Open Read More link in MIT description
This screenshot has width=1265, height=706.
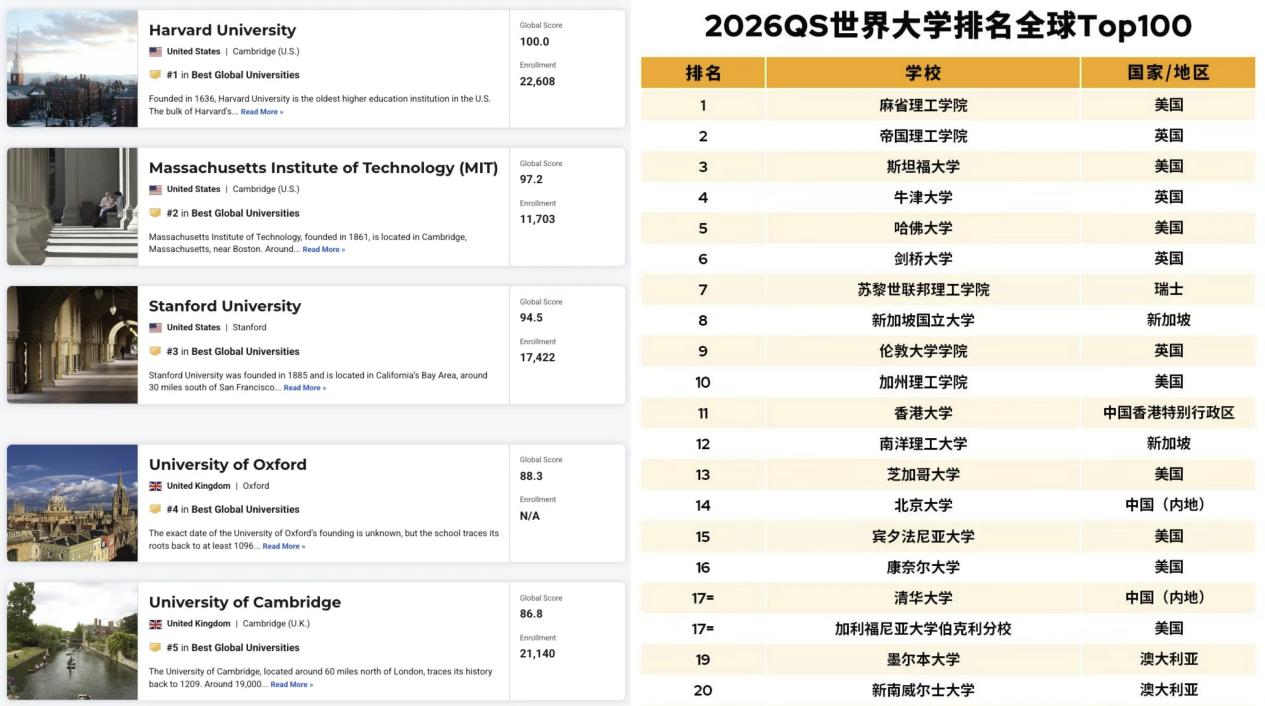click(324, 250)
